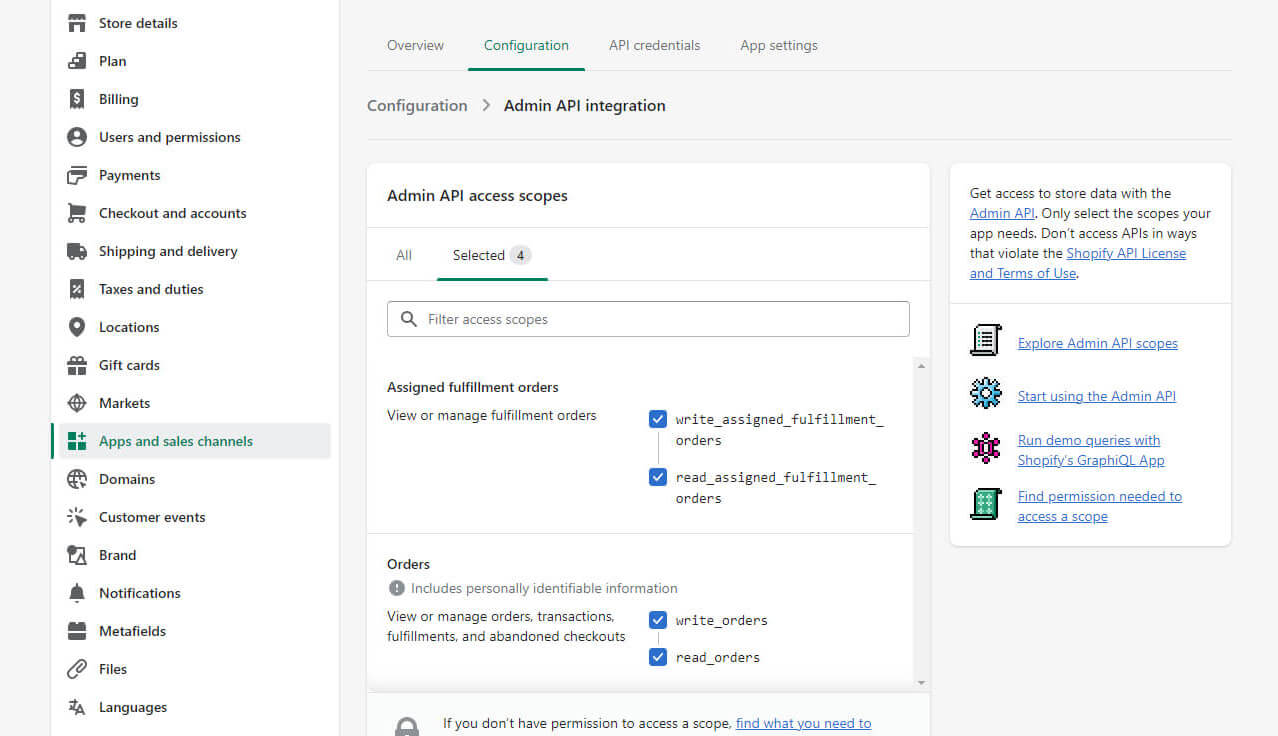The width and height of the screenshot is (1278, 736).
Task: Uncheck the read_assigned_fulfillment_orders checkbox
Action: click(x=658, y=477)
